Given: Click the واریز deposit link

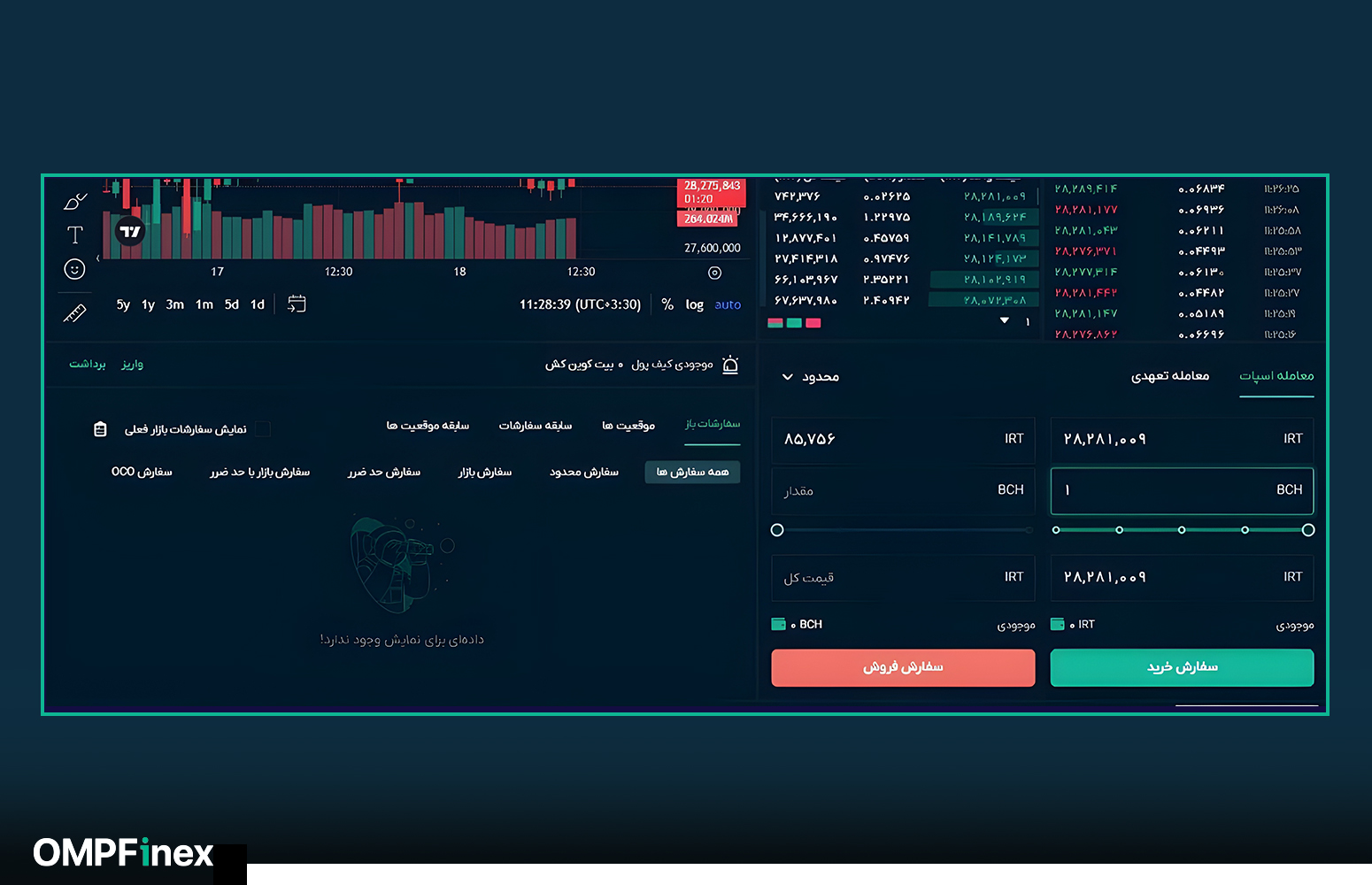Looking at the screenshot, I should [x=132, y=364].
